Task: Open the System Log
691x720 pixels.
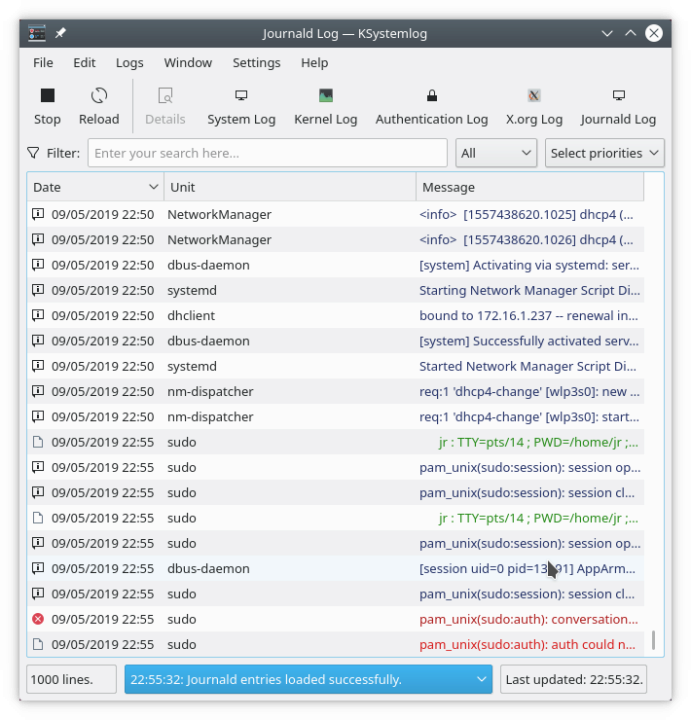Action: point(241,106)
